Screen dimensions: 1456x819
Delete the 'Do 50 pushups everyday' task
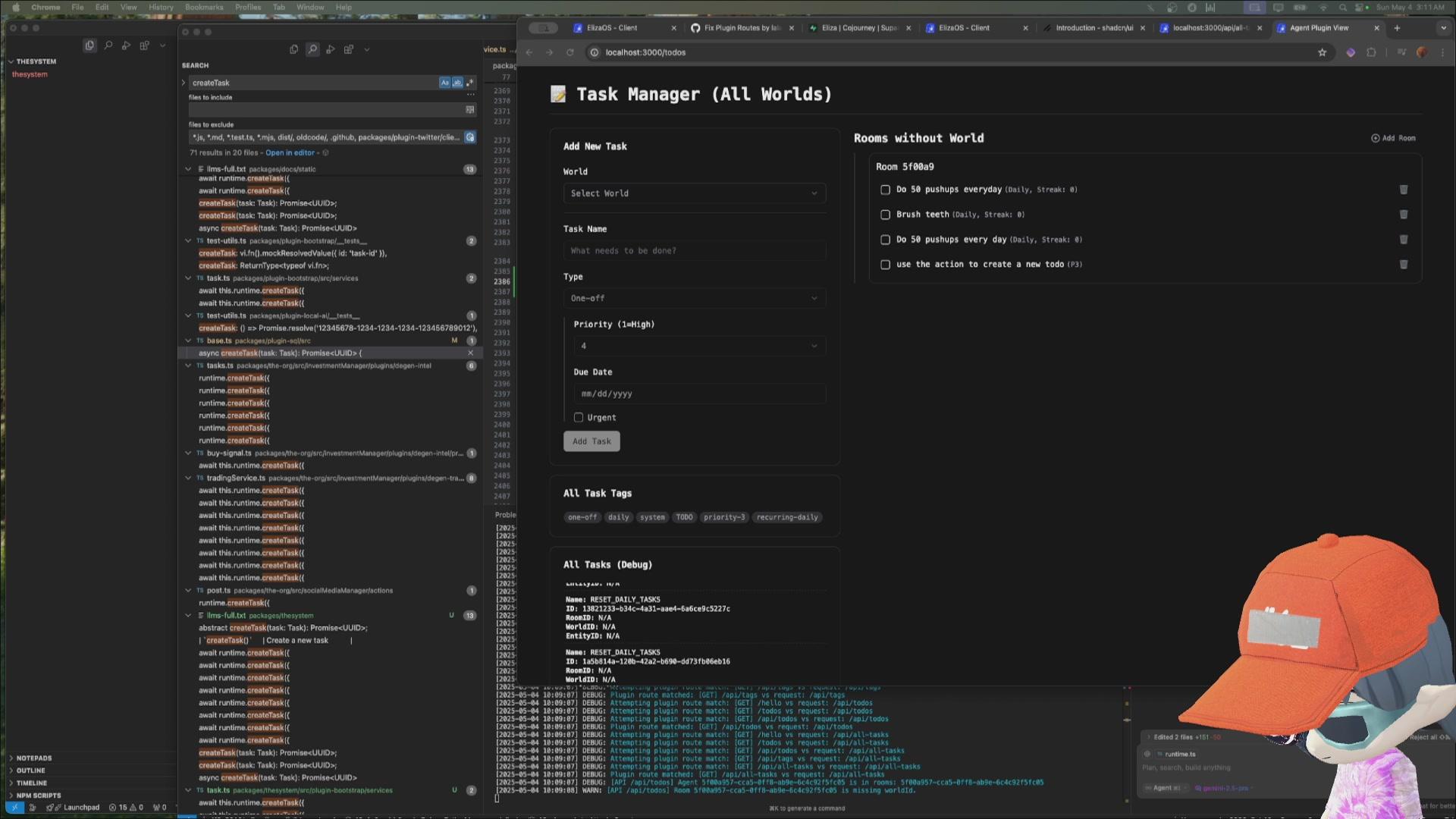(x=1404, y=190)
